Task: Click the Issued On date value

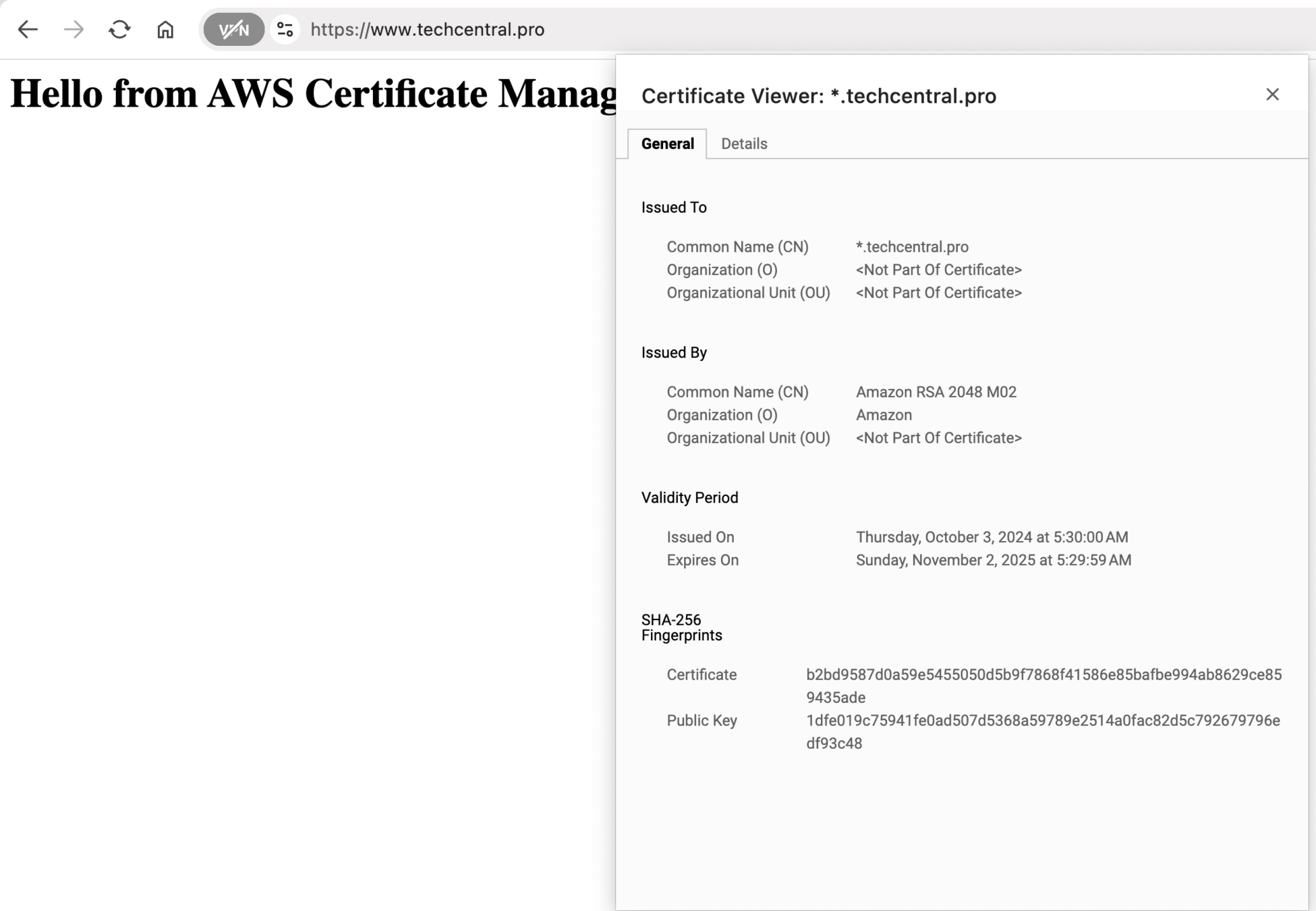Action: coord(992,537)
